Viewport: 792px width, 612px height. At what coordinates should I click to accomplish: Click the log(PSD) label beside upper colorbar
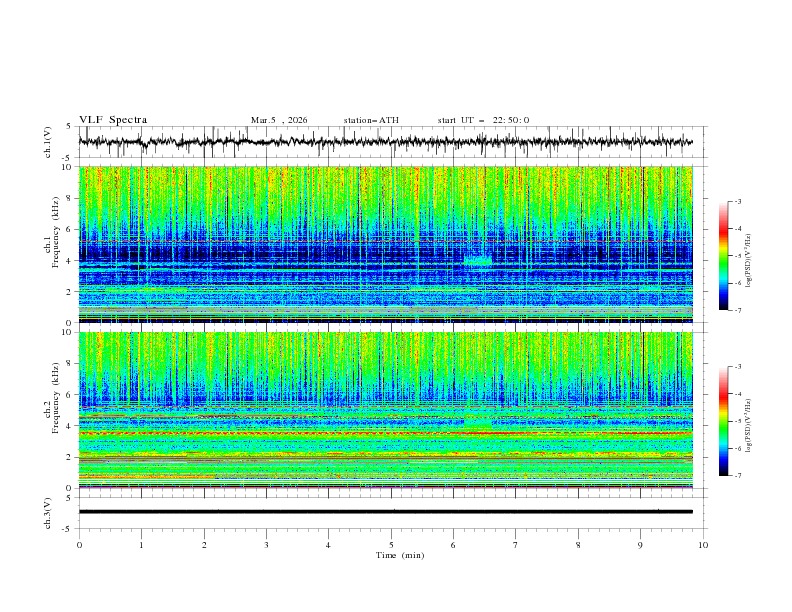coord(749,261)
